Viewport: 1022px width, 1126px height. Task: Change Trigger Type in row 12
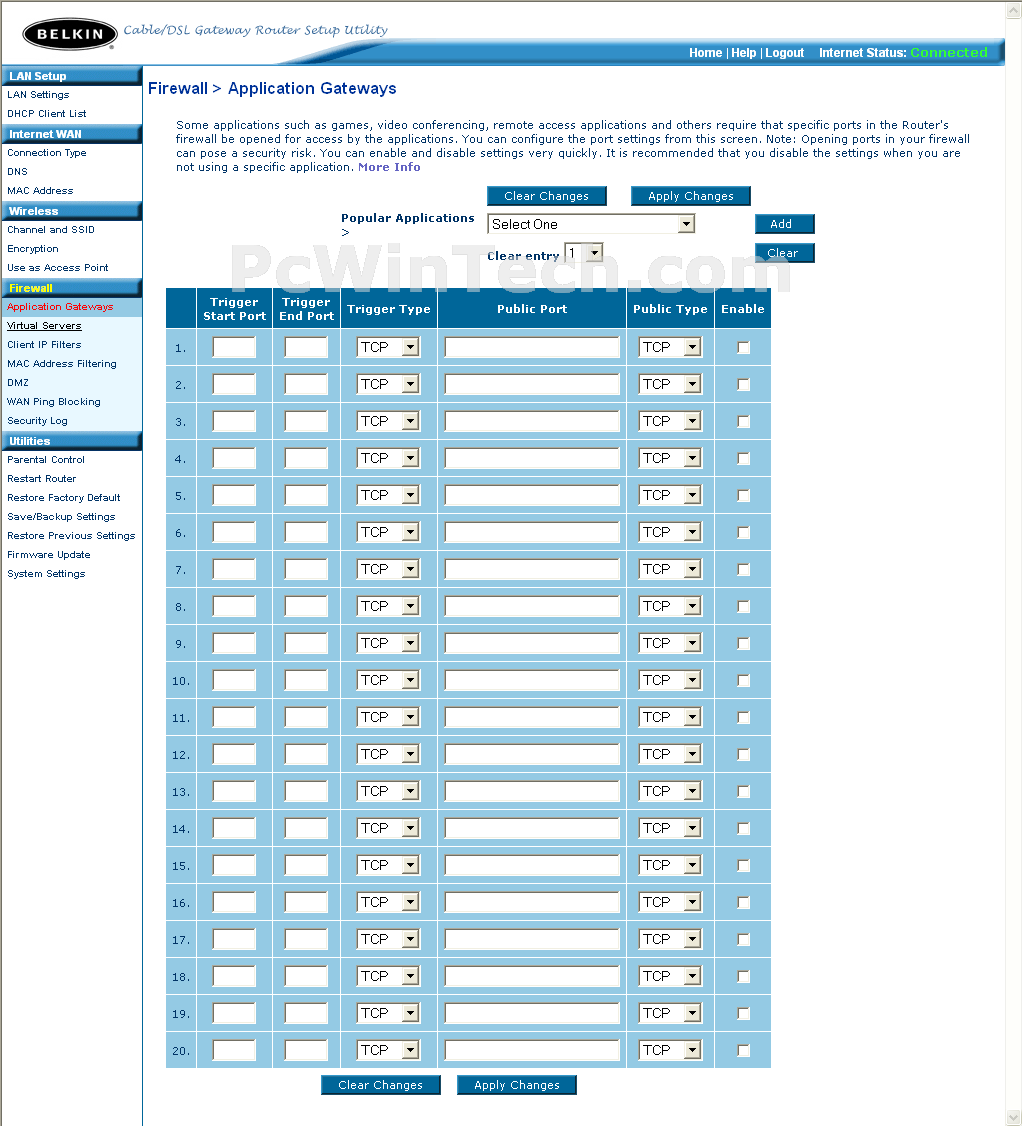pyautogui.click(x=388, y=754)
